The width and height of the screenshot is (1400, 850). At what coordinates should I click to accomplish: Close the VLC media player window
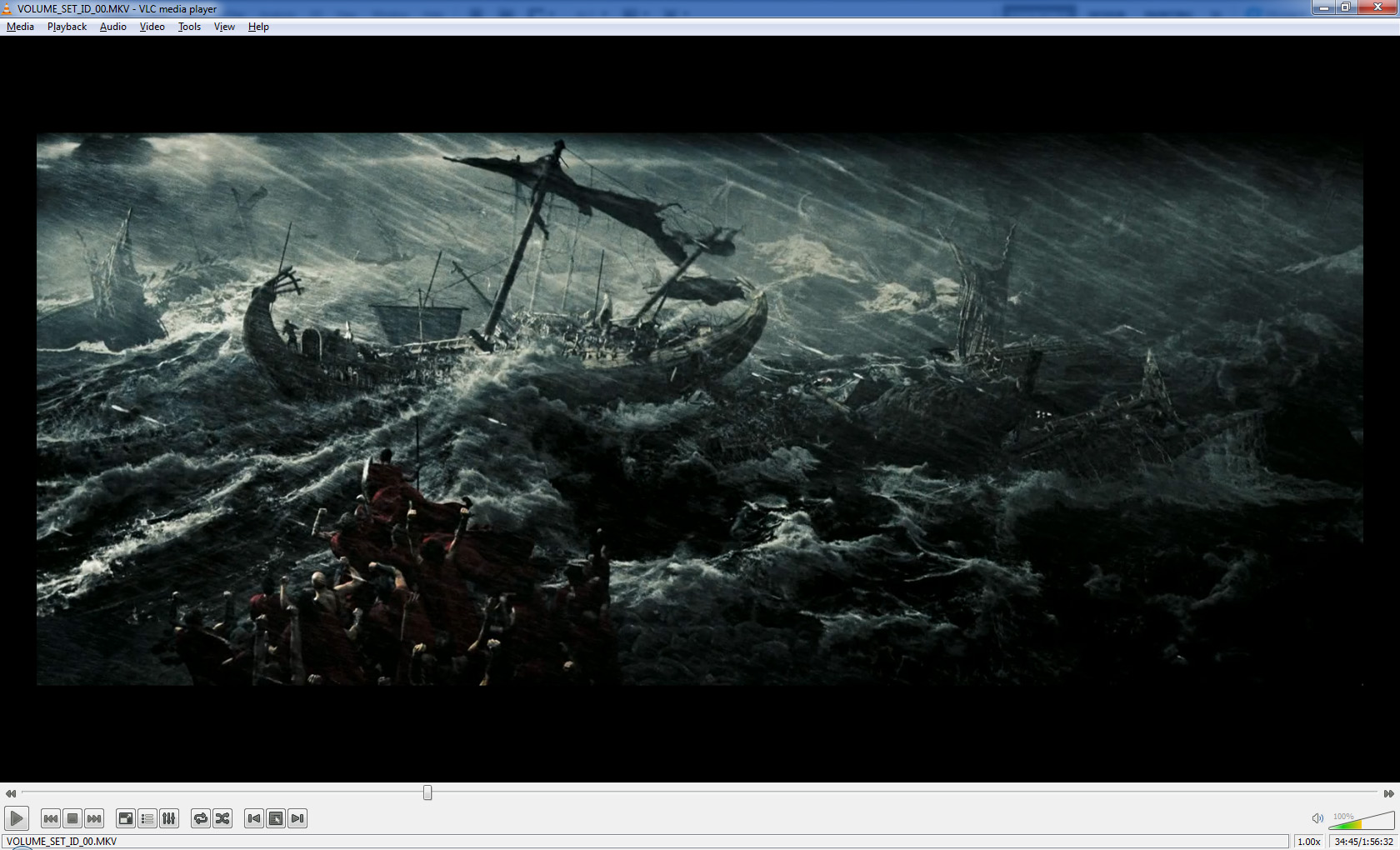[x=1377, y=7]
